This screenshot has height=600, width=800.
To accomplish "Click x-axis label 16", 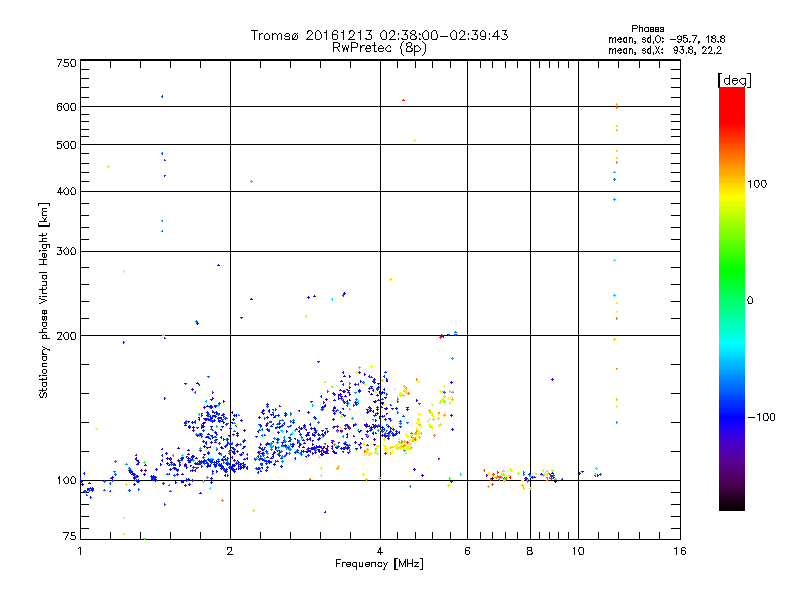I will (680, 551).
